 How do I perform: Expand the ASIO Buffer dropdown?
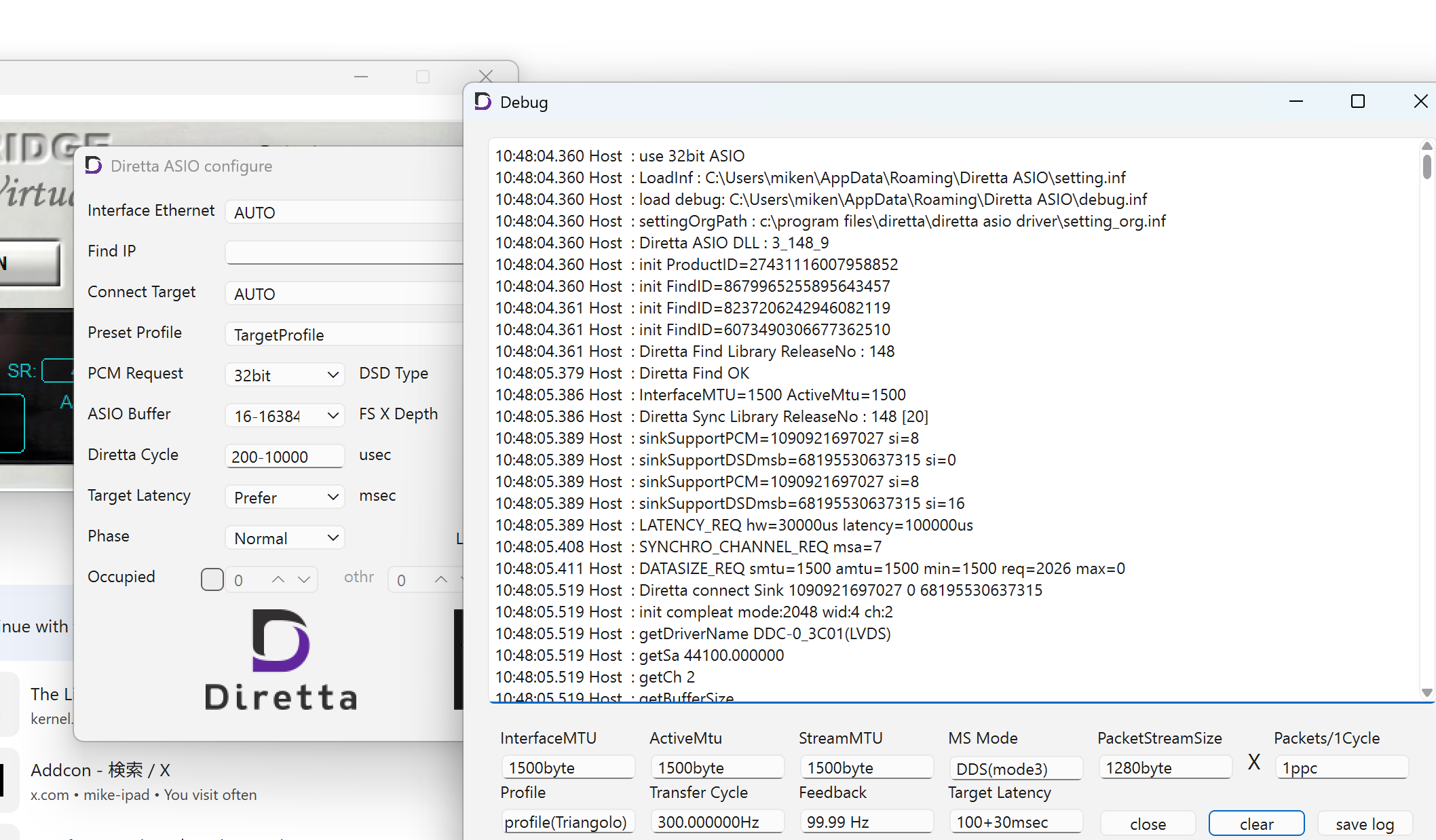(285, 416)
